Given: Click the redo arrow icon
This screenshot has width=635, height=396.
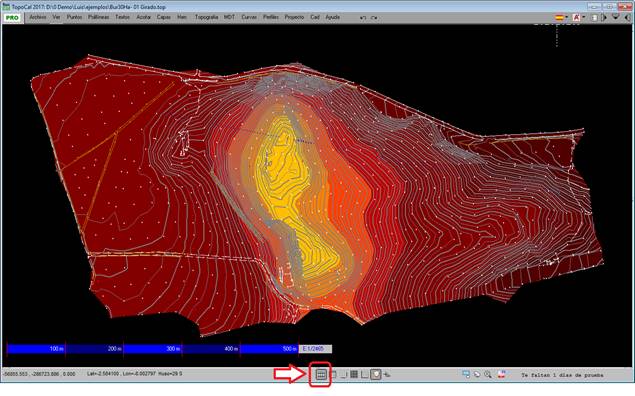Looking at the screenshot, I should [x=375, y=18].
